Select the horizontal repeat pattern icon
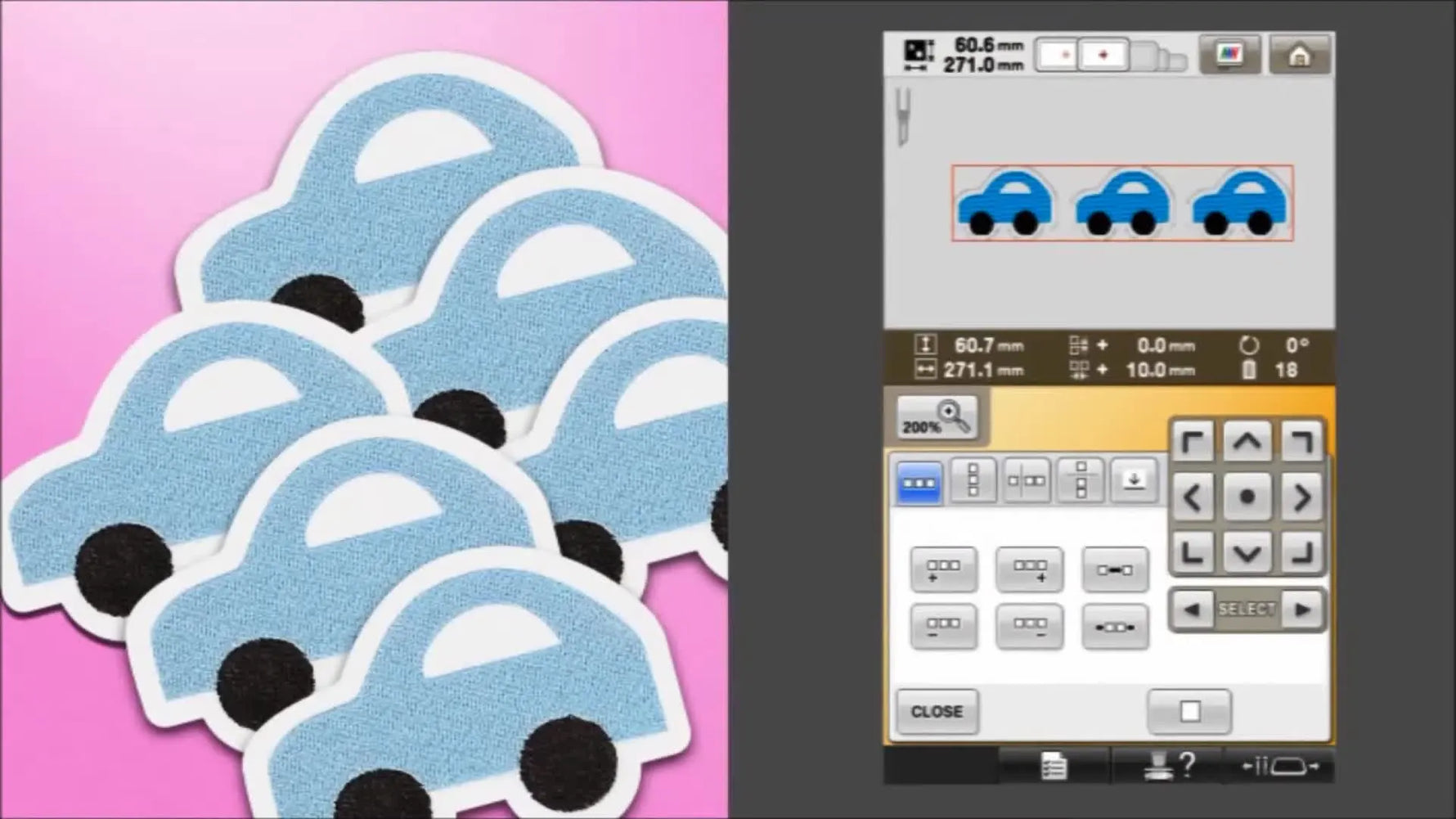The image size is (1456, 819). point(919,480)
